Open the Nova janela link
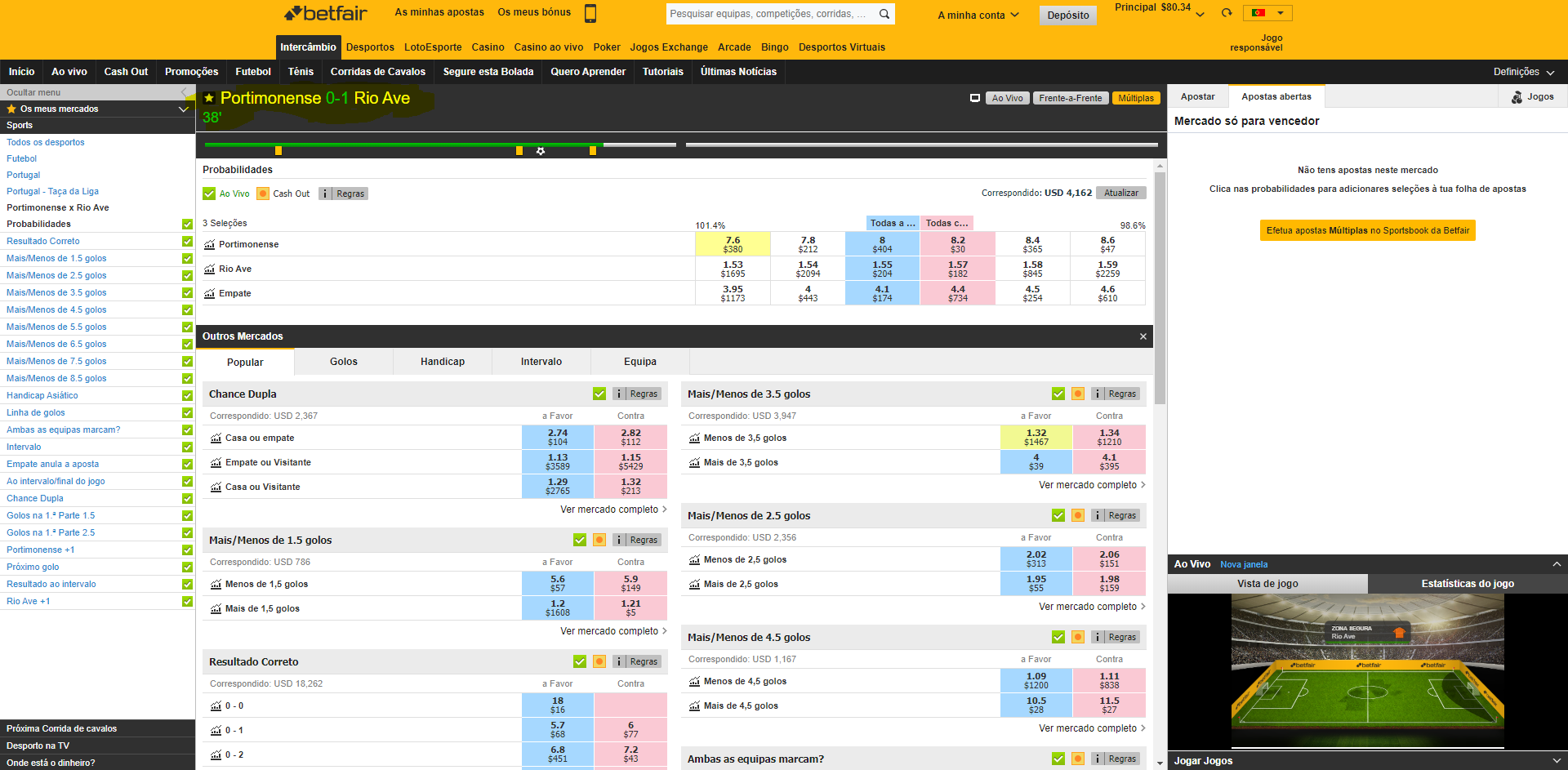 pyautogui.click(x=1244, y=564)
